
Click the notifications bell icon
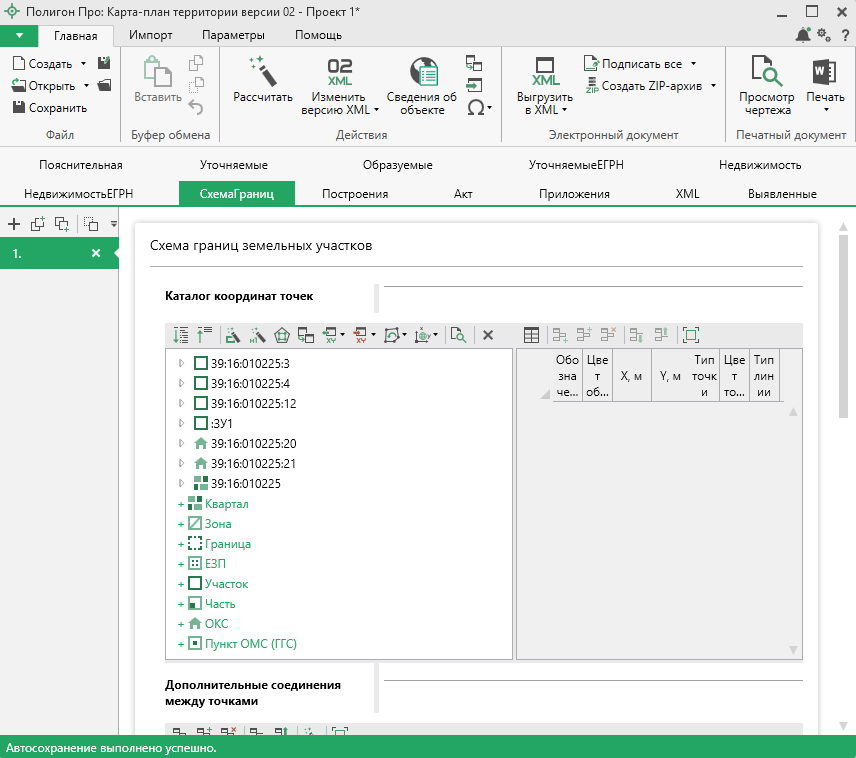[x=803, y=35]
